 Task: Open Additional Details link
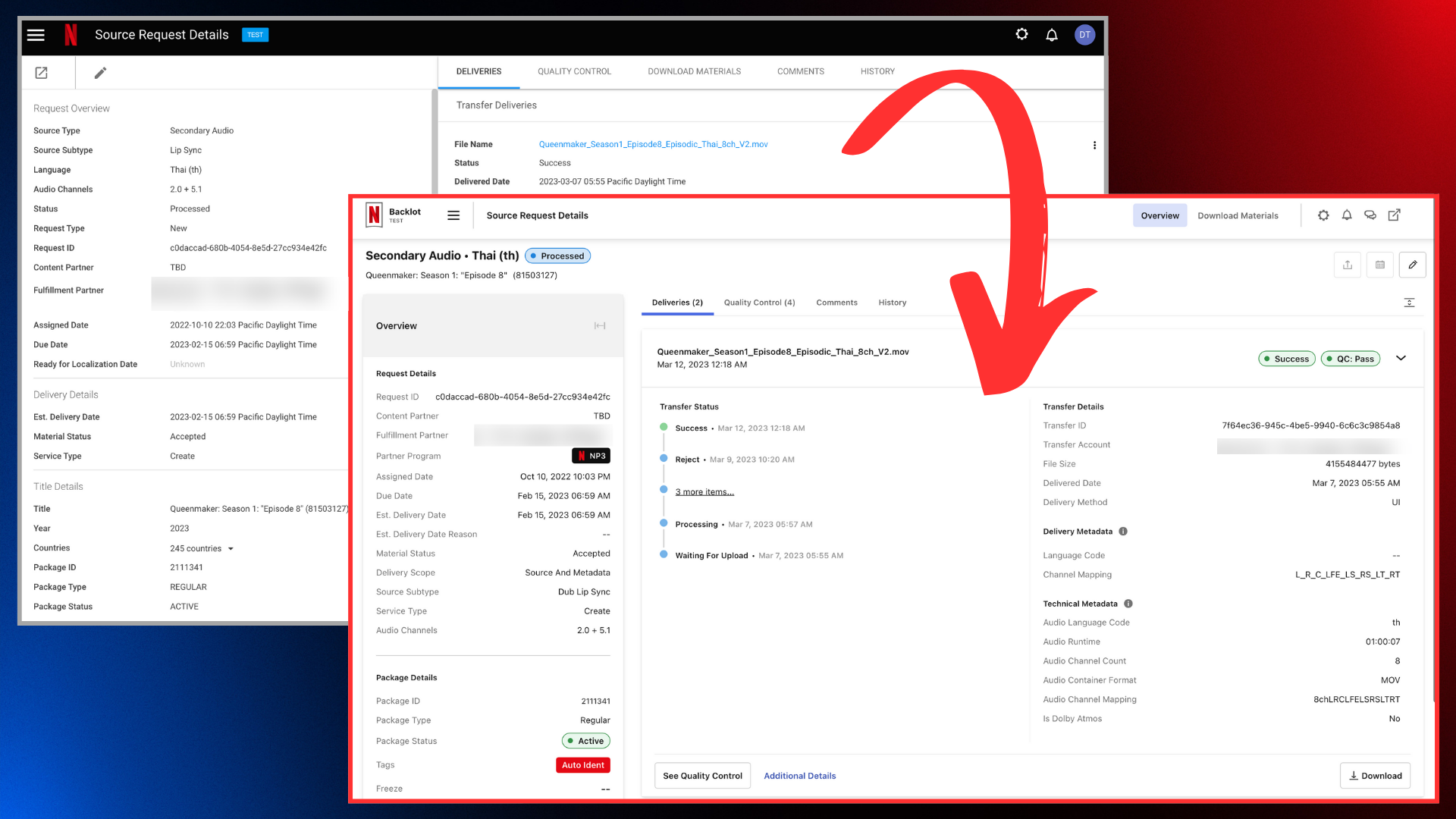click(x=799, y=776)
